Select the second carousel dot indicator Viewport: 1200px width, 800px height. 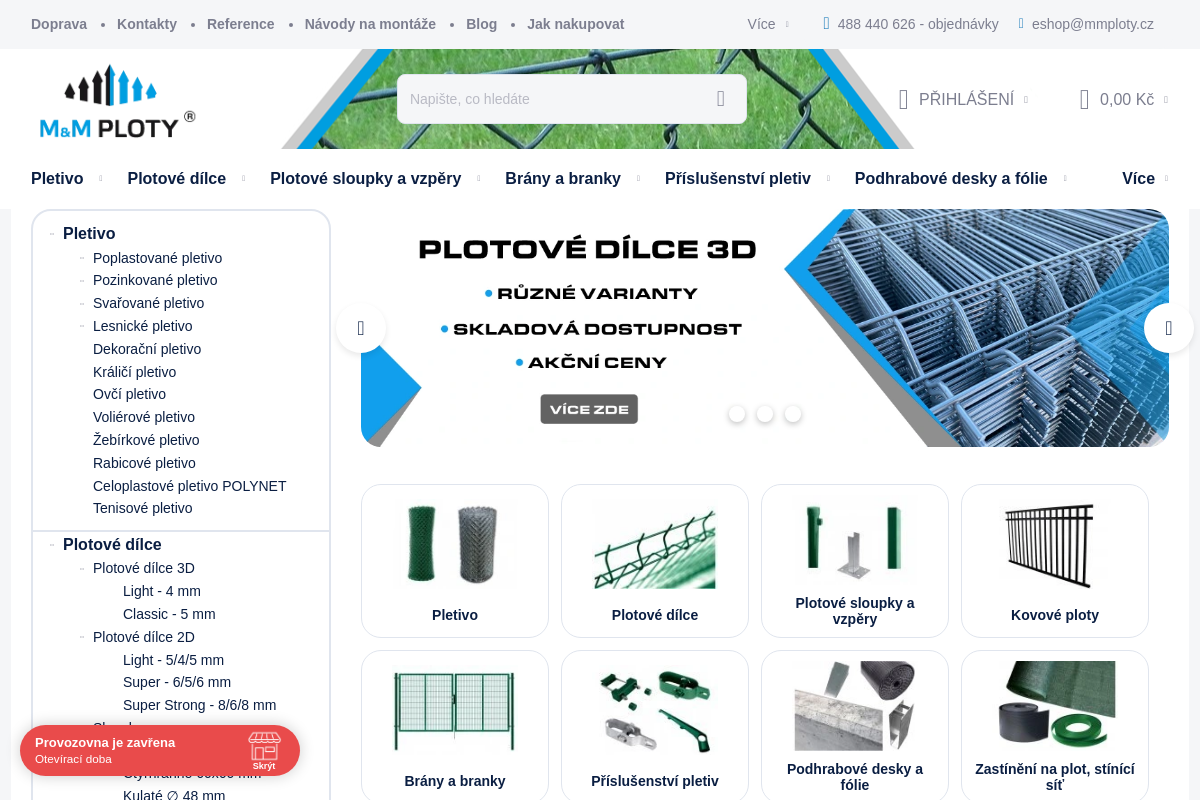[x=765, y=413]
